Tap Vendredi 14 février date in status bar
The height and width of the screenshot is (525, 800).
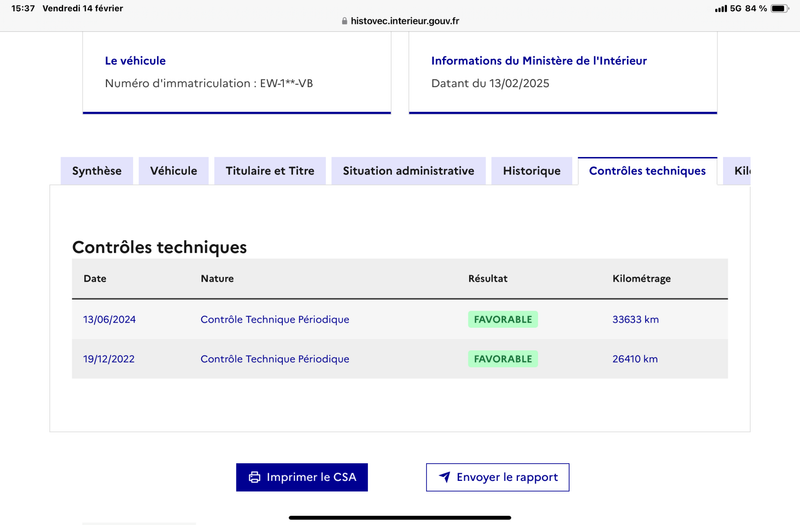pos(83,8)
